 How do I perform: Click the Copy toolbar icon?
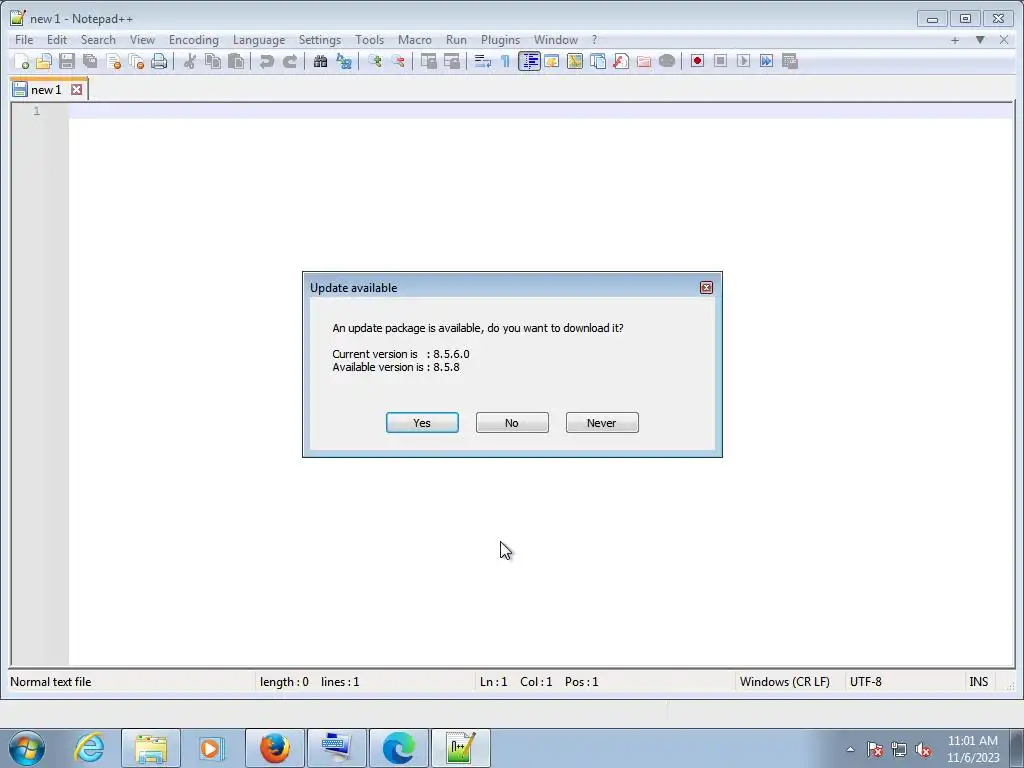coord(213,61)
